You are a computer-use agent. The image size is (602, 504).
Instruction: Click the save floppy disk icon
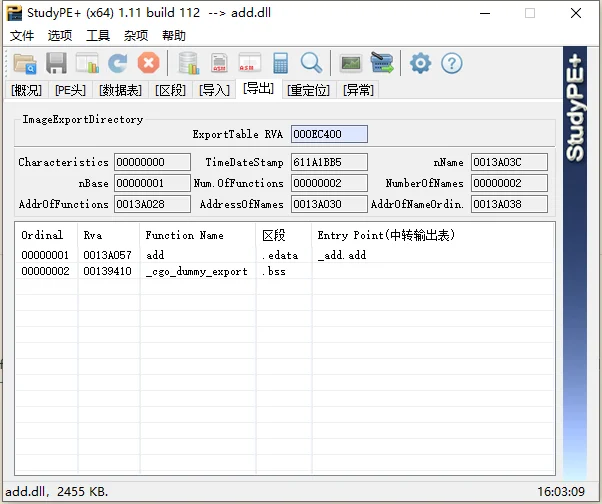(x=56, y=63)
